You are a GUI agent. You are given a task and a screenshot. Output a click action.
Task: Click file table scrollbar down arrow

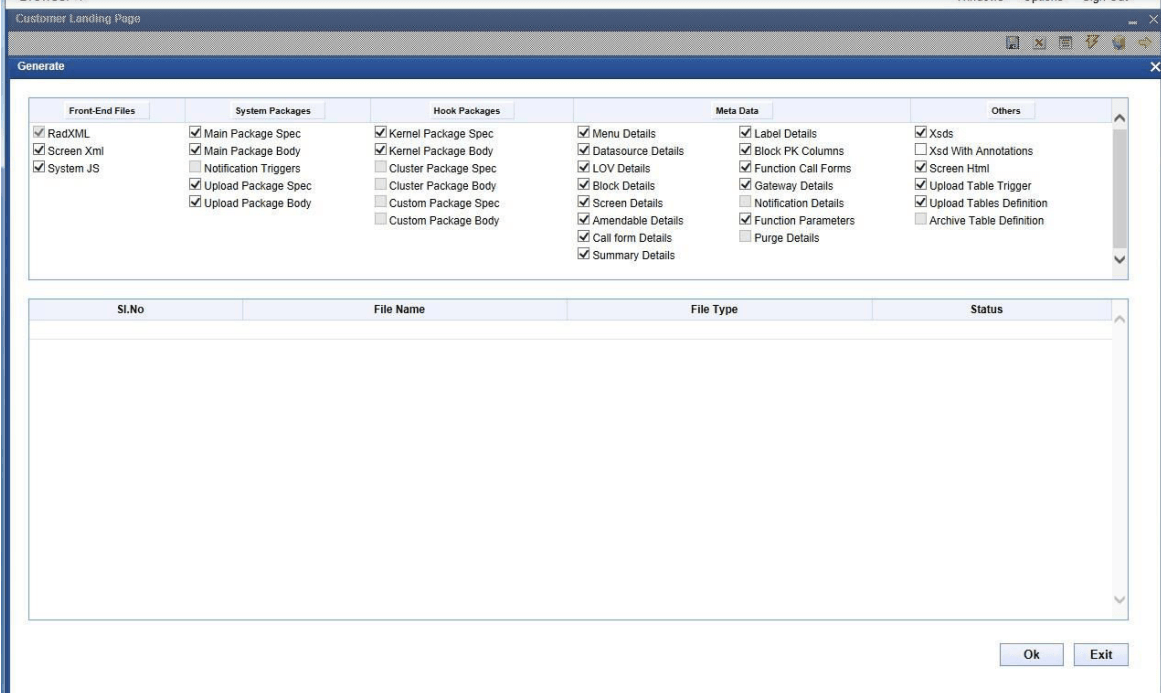(1120, 600)
